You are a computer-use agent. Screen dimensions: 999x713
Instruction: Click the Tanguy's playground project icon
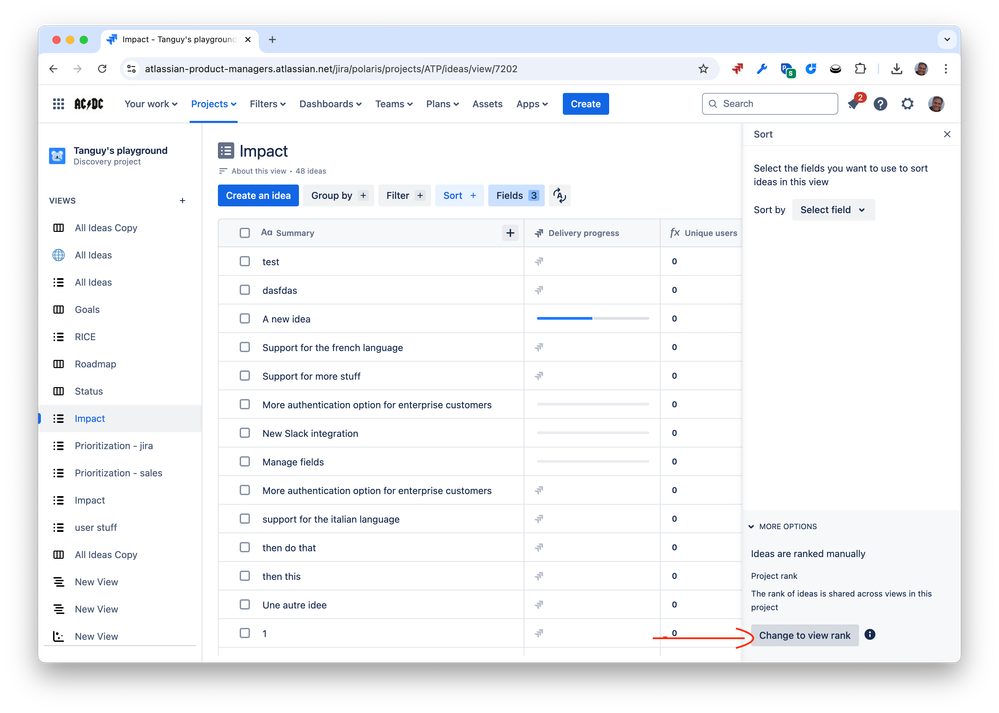point(57,155)
